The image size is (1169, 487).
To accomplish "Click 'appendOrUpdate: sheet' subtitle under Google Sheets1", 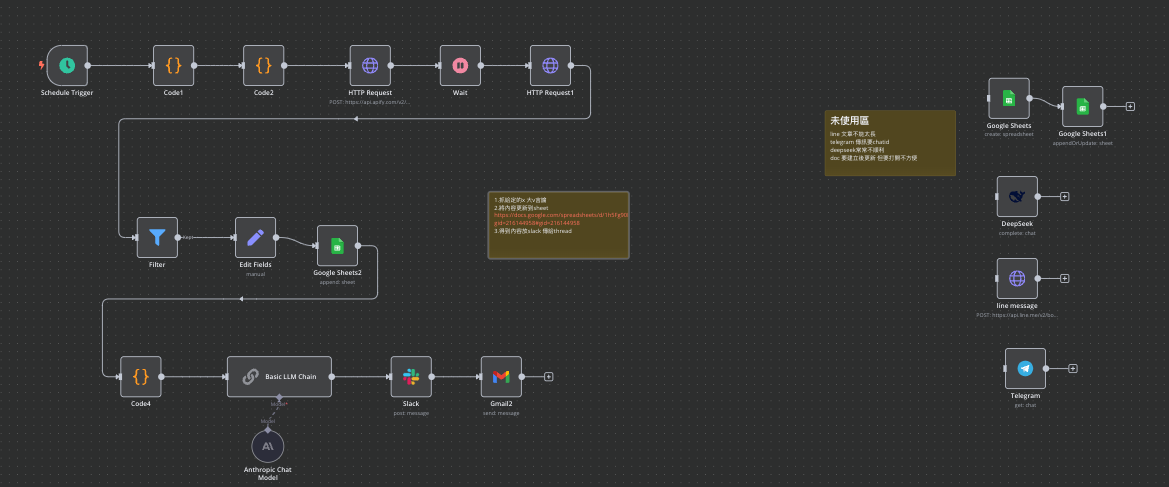I will pyautogui.click(x=1083, y=142).
